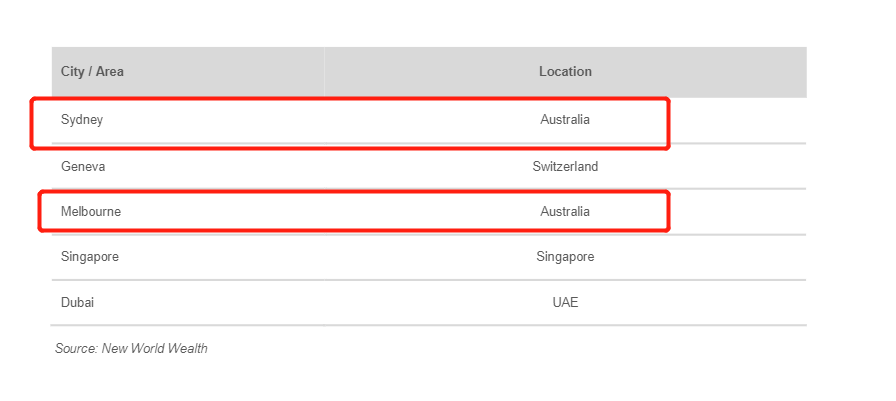
Task: Click 'New World Wealth' in the footnote
Action: coord(155,349)
